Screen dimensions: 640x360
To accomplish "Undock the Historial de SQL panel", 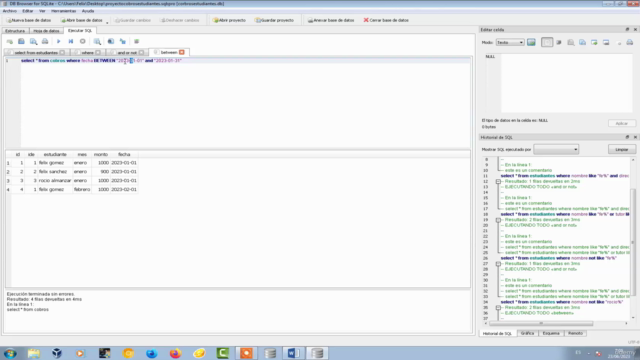I will click(x=627, y=138).
